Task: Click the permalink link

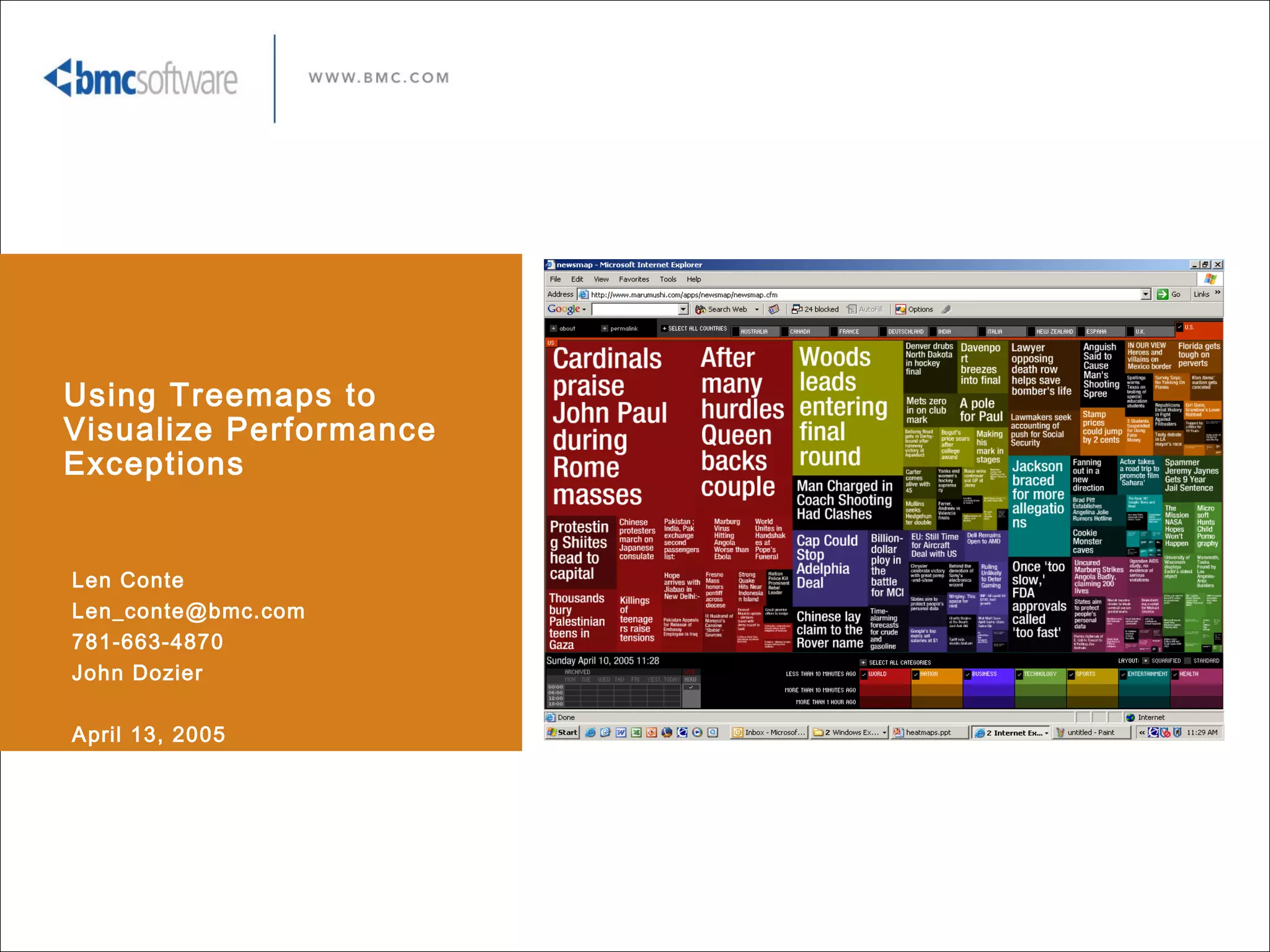Action: pyautogui.click(x=623, y=328)
